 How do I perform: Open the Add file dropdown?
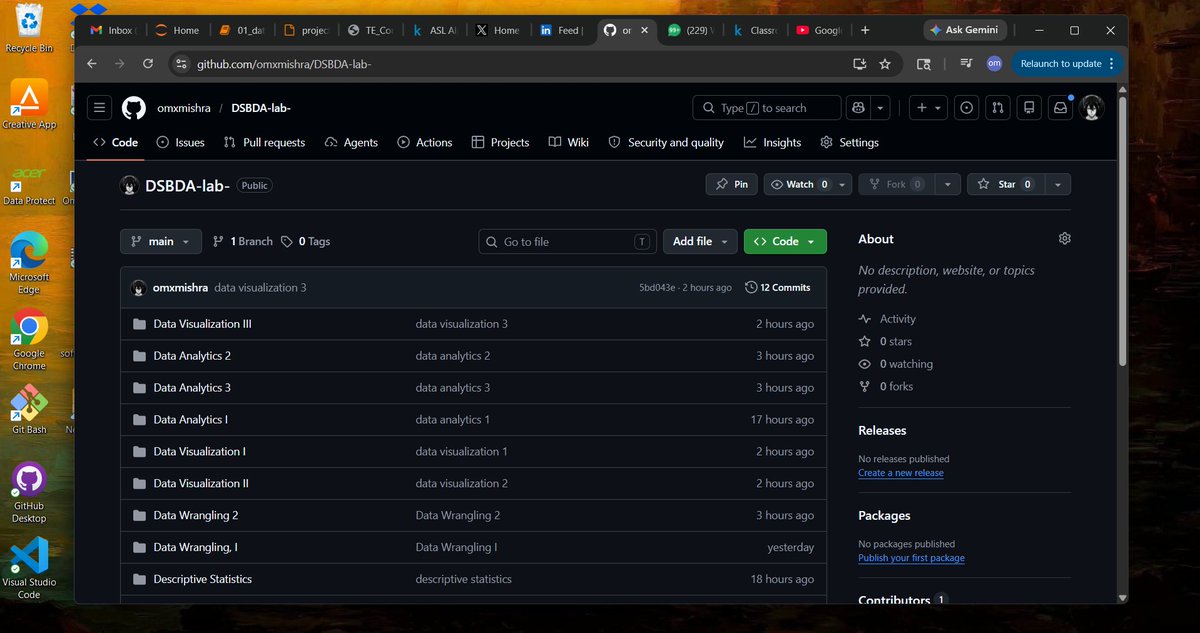coord(700,241)
